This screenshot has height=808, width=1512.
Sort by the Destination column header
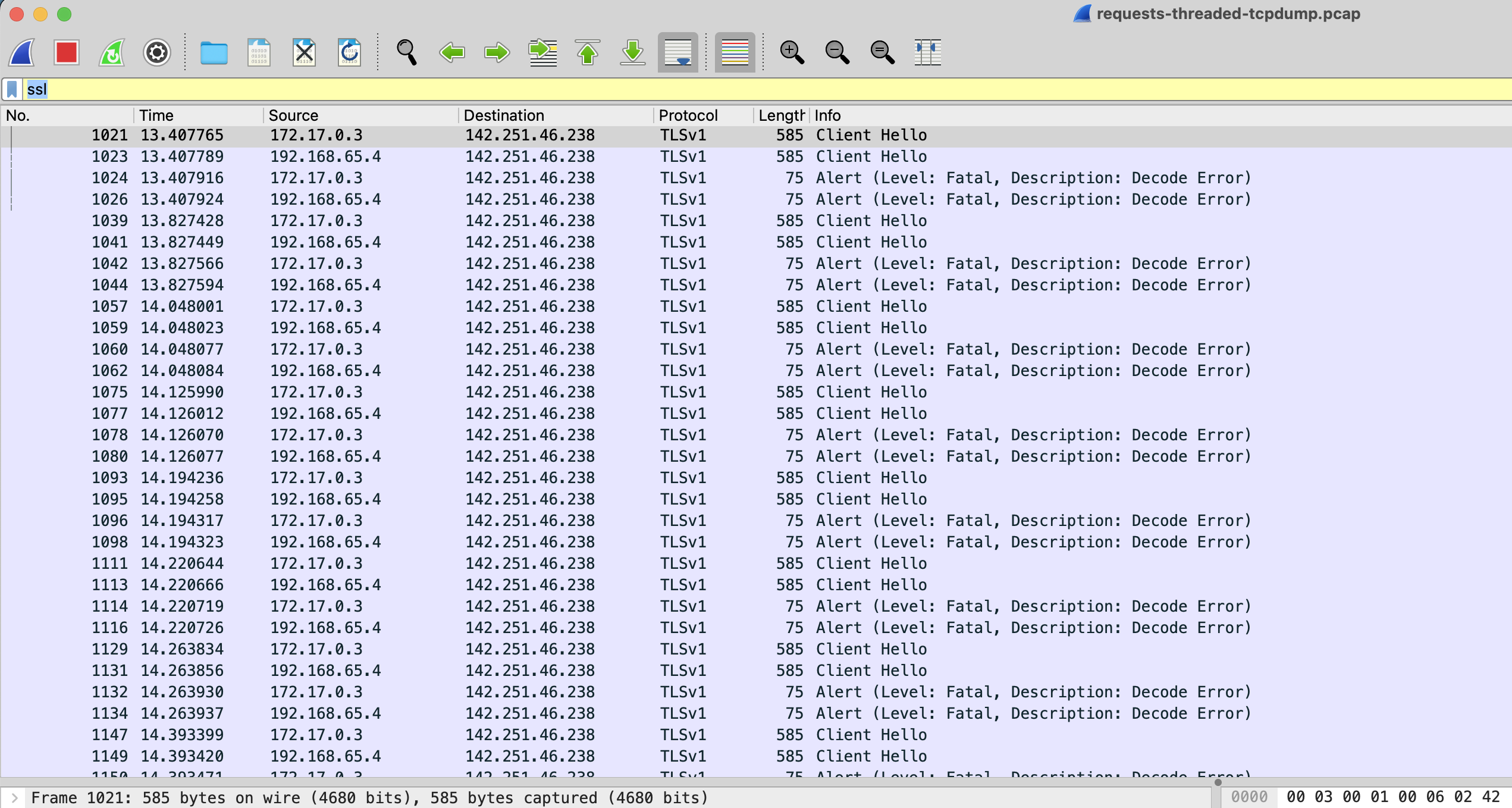557,115
